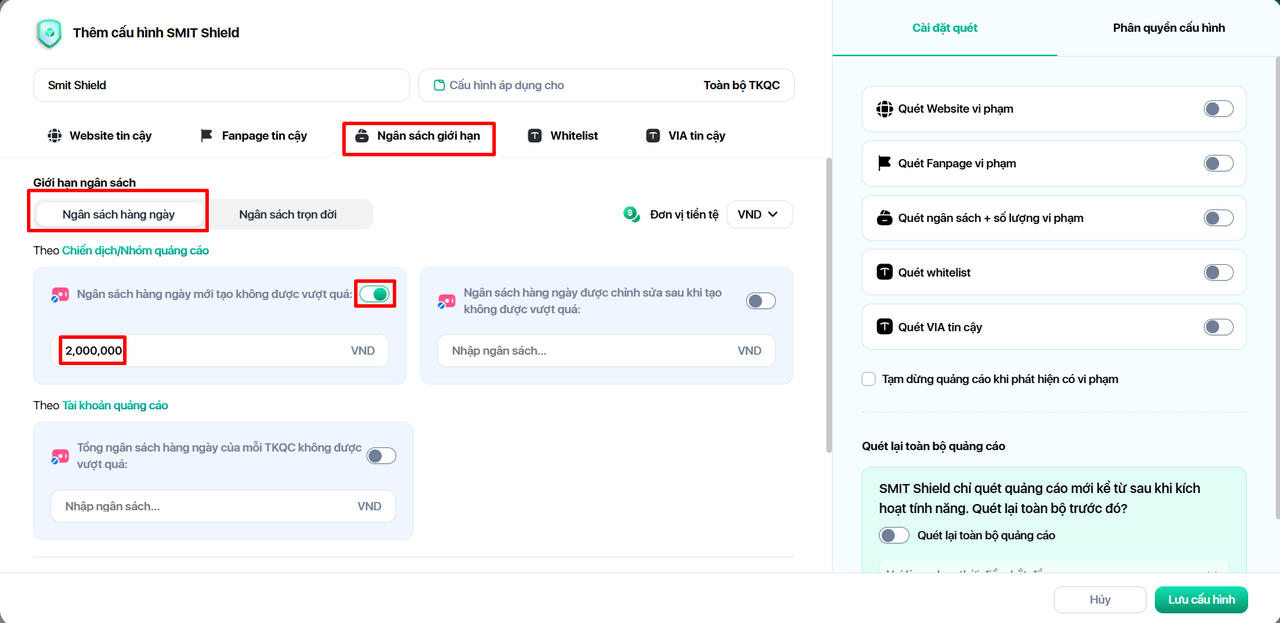Image resolution: width=1280 pixels, height=623 pixels.
Task: Open the Phân quyền cấu hình tab
Action: coord(1168,28)
